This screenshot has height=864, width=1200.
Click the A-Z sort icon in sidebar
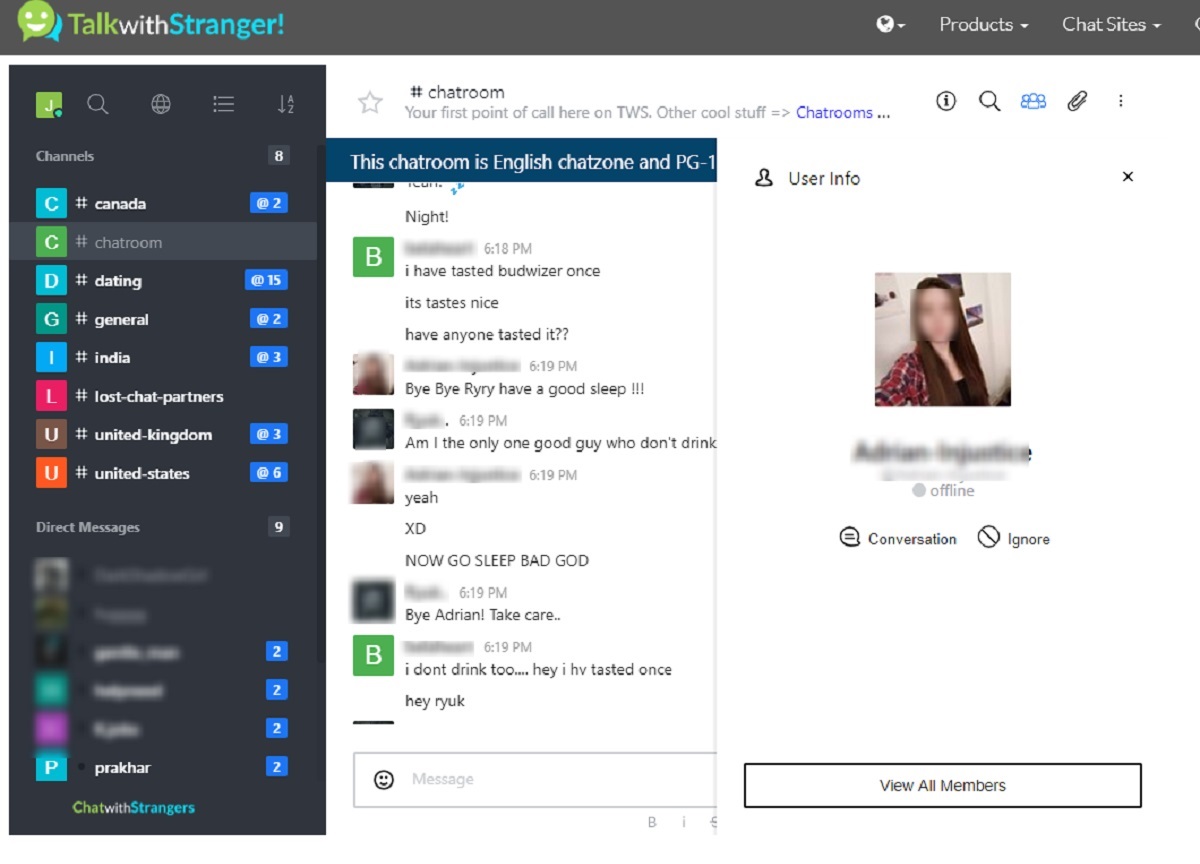(x=286, y=104)
